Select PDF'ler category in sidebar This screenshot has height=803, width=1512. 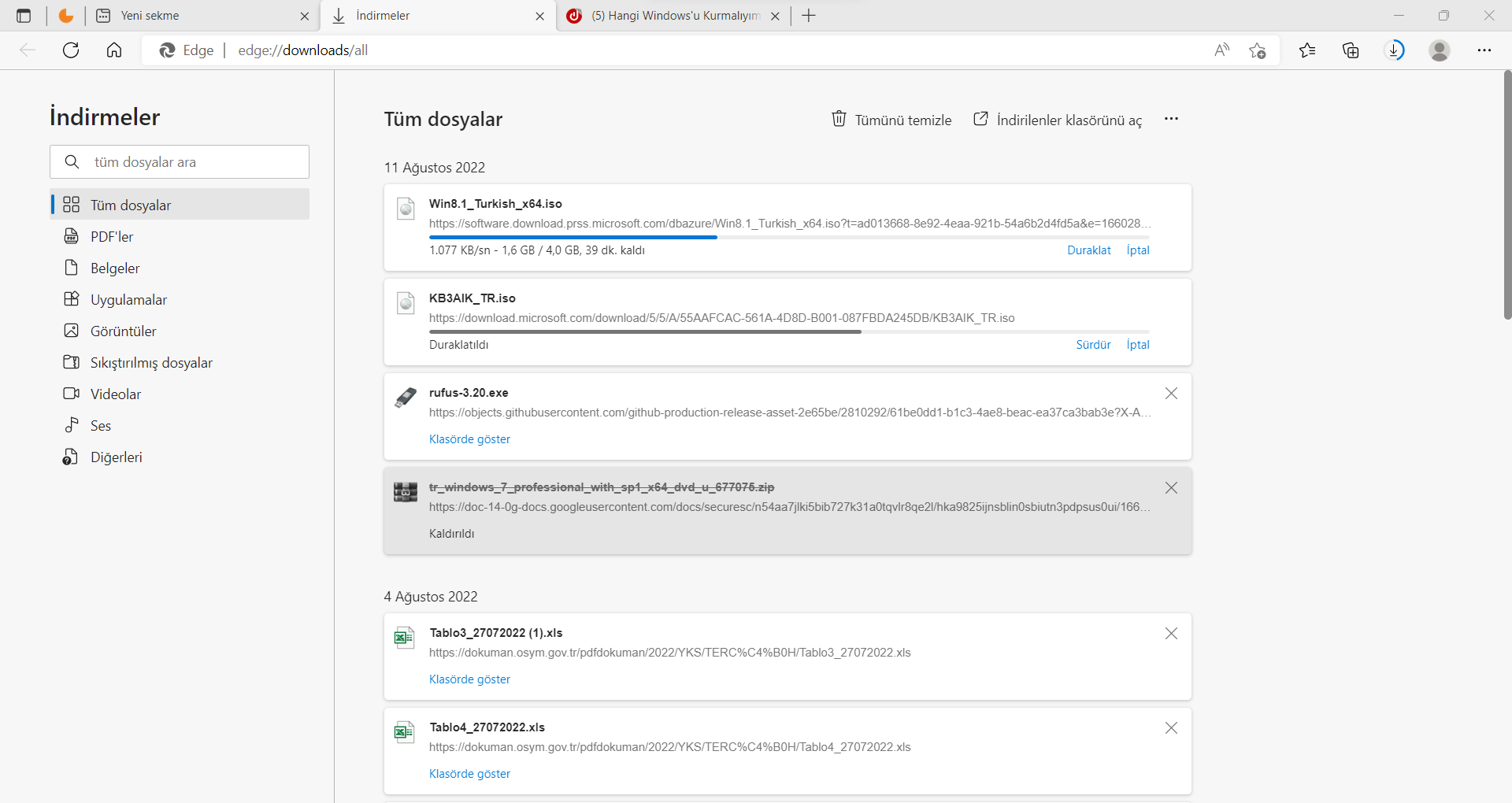pos(112,237)
